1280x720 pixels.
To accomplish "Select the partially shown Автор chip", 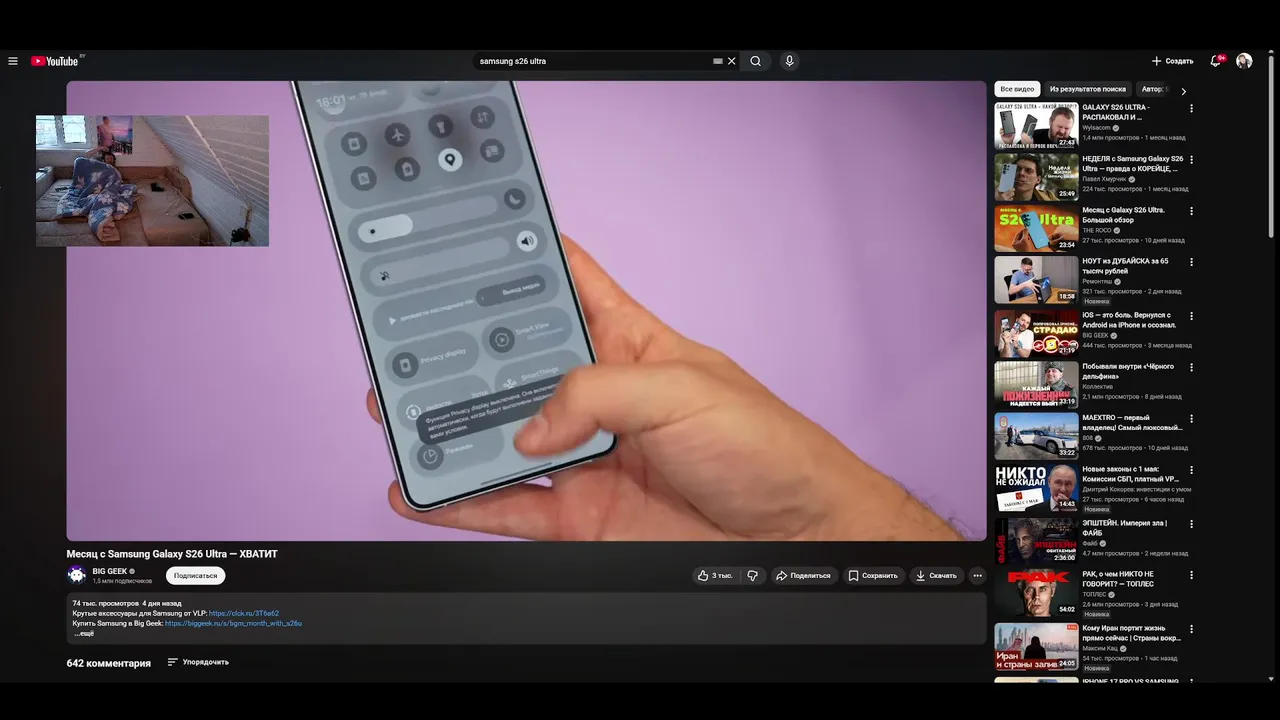I will pyautogui.click(x=1153, y=89).
